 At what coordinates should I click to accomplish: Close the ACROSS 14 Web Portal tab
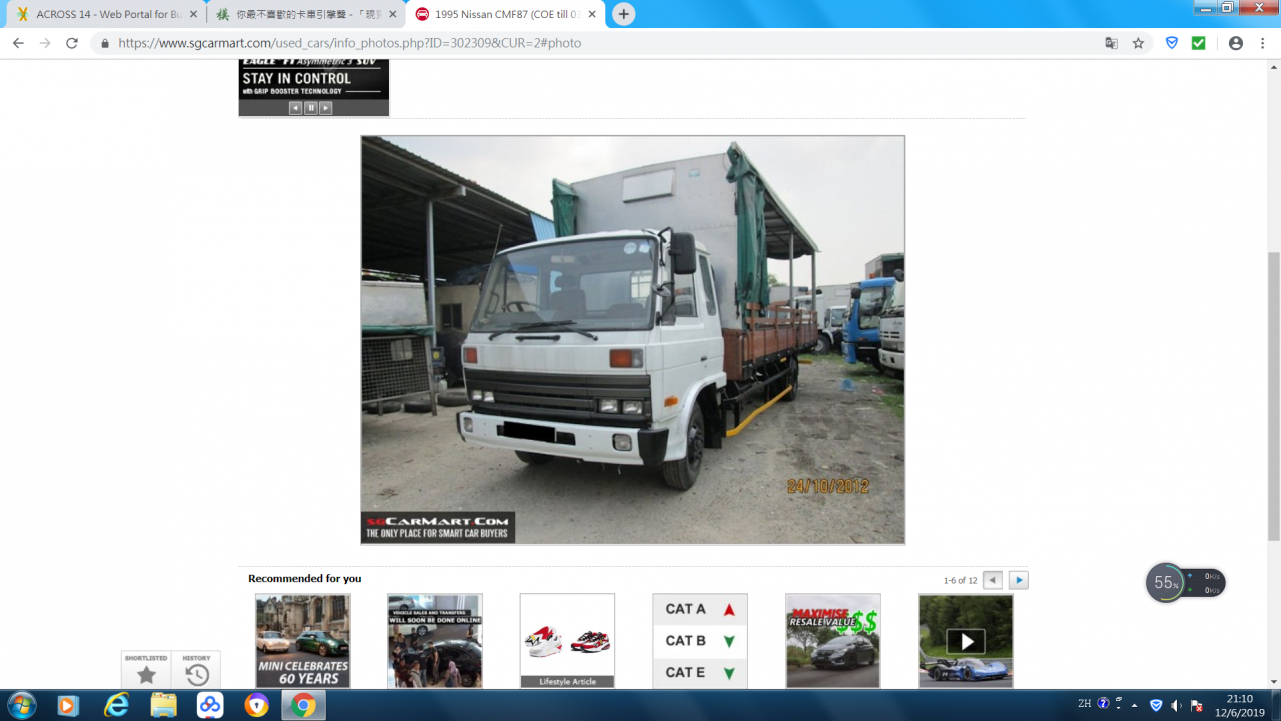[193, 14]
